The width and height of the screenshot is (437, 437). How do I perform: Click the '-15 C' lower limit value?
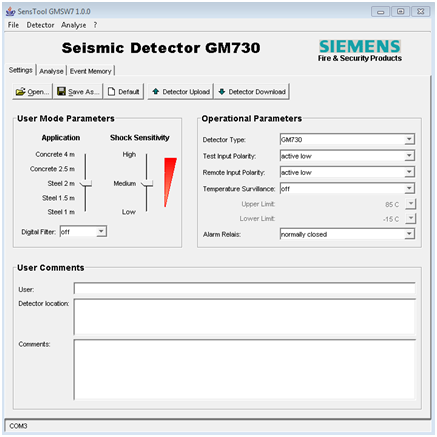391,219
